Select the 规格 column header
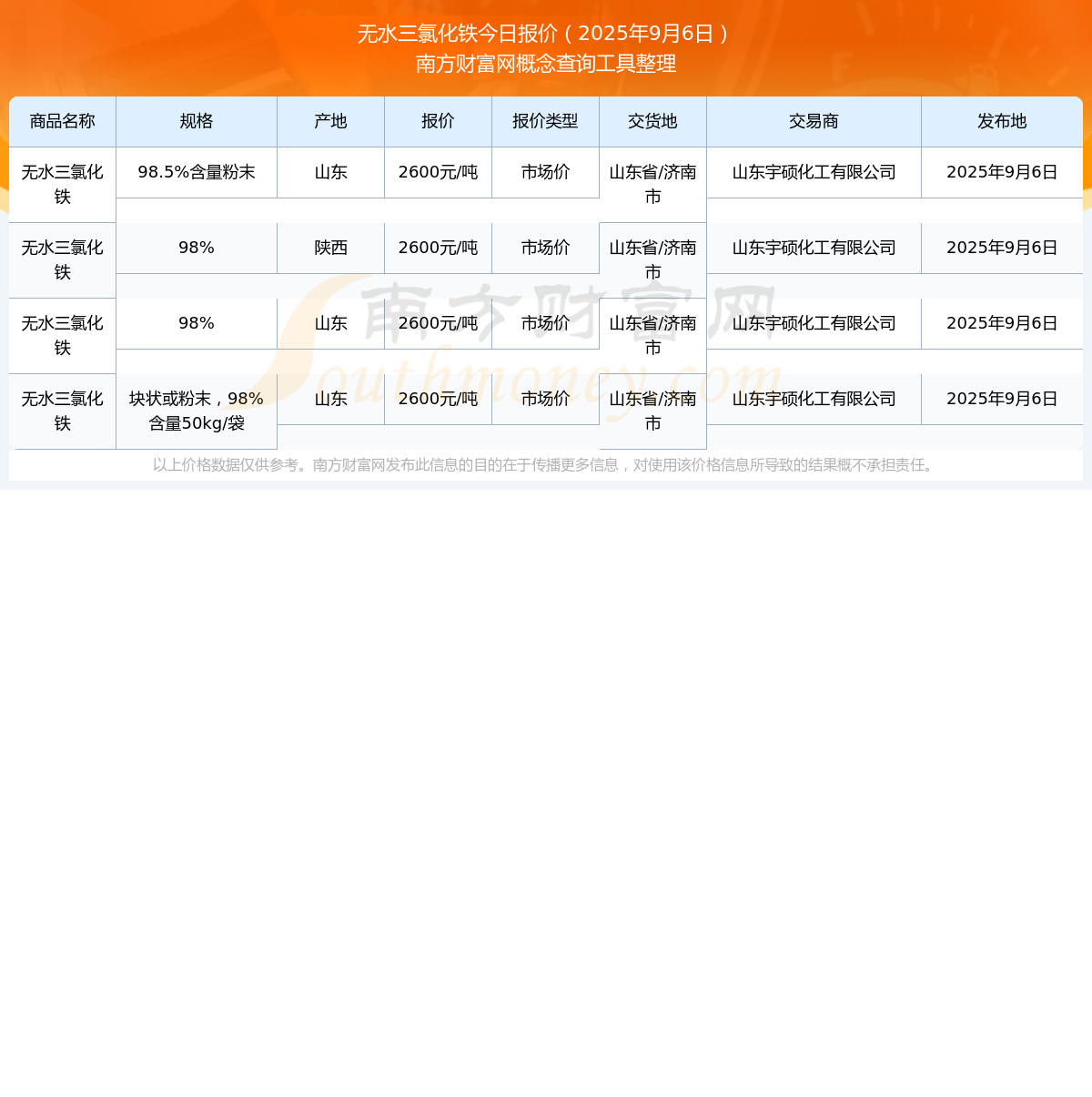Viewport: 1092px width, 1097px height. tap(197, 121)
